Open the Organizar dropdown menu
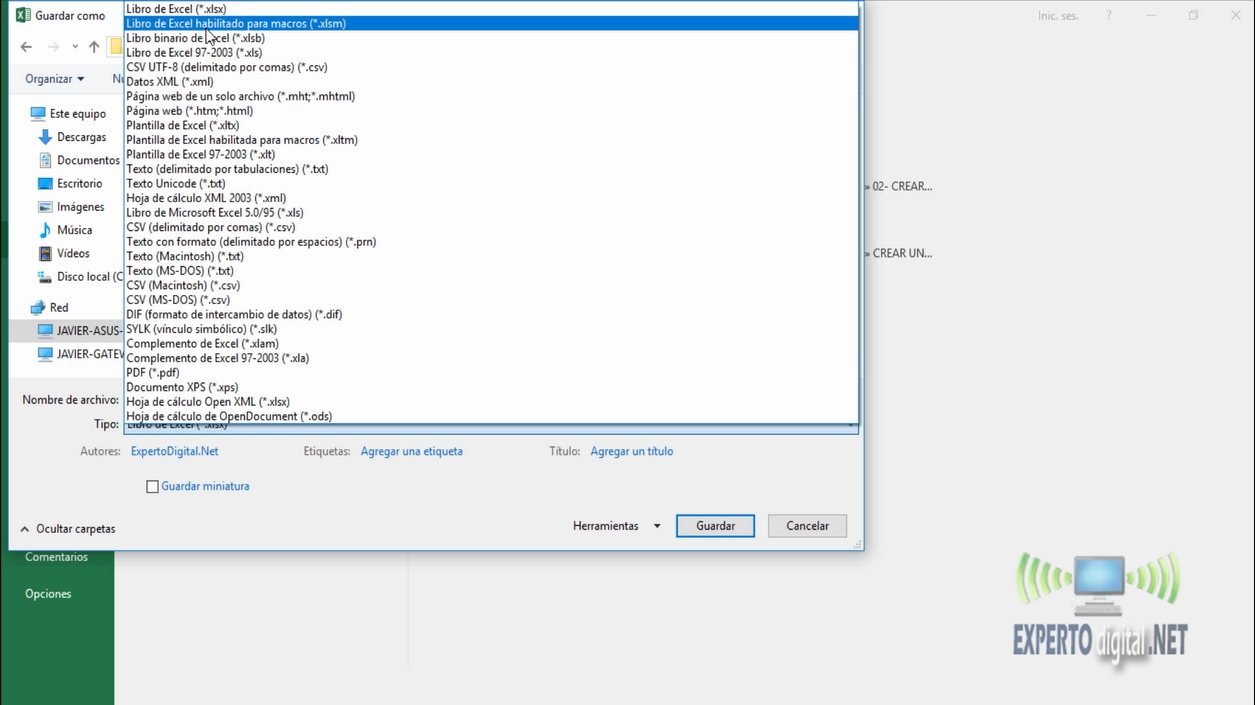Screen dimensions: 1255x705 coord(55,79)
